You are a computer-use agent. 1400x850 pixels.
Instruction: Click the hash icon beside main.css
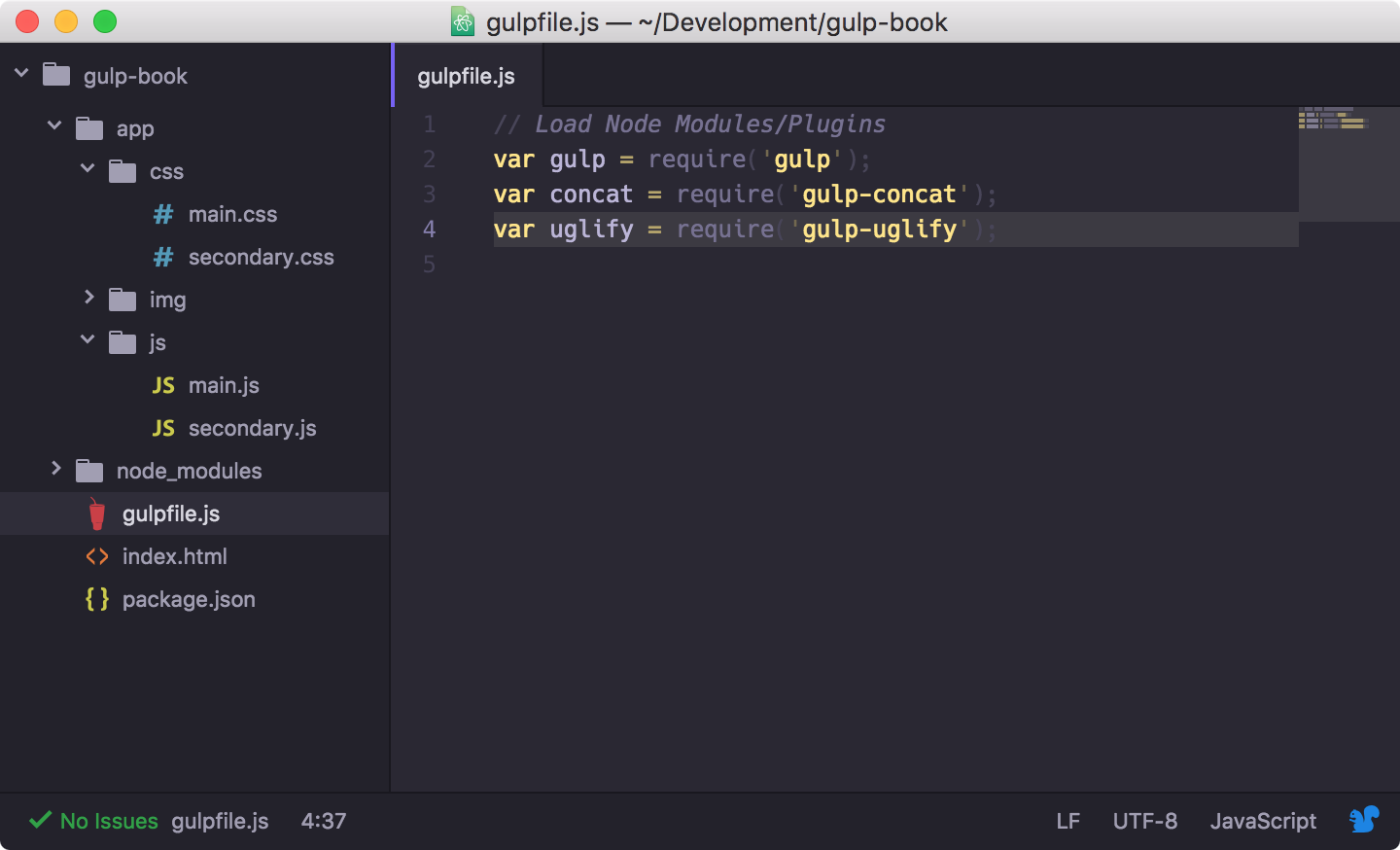coord(163,214)
